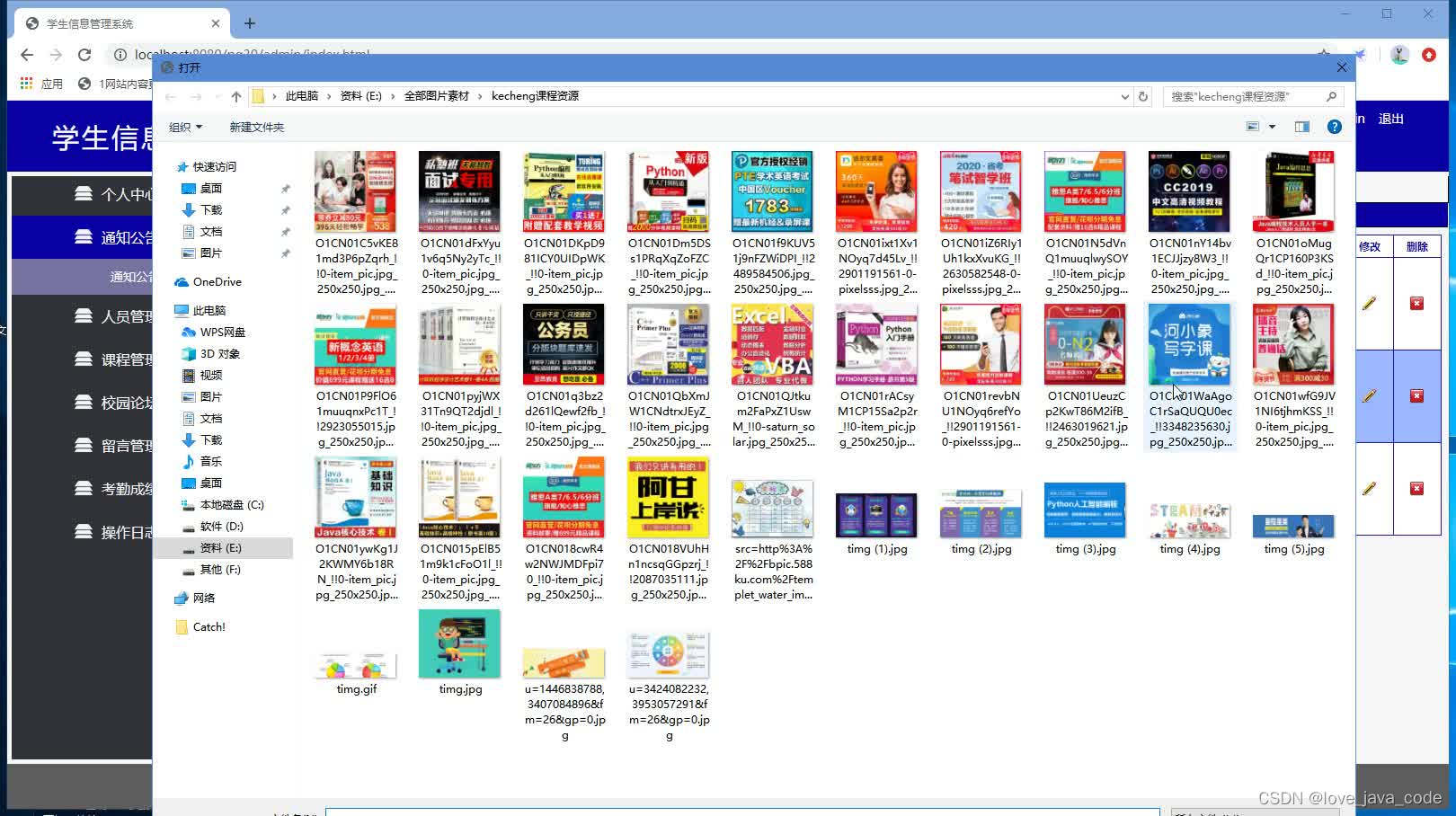This screenshot has height=816, width=1456.
Task: Select the 面试专用 thumbnail image
Action: (x=459, y=191)
